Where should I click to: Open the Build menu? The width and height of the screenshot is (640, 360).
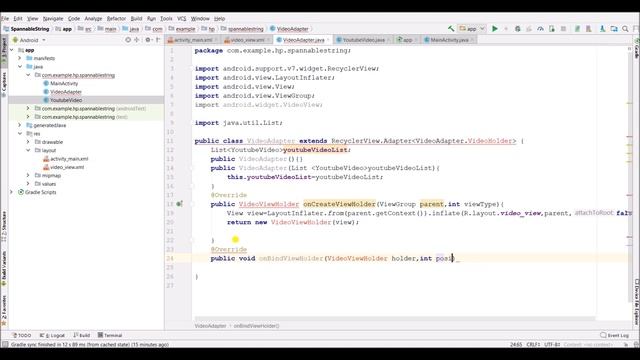click(x=136, y=18)
